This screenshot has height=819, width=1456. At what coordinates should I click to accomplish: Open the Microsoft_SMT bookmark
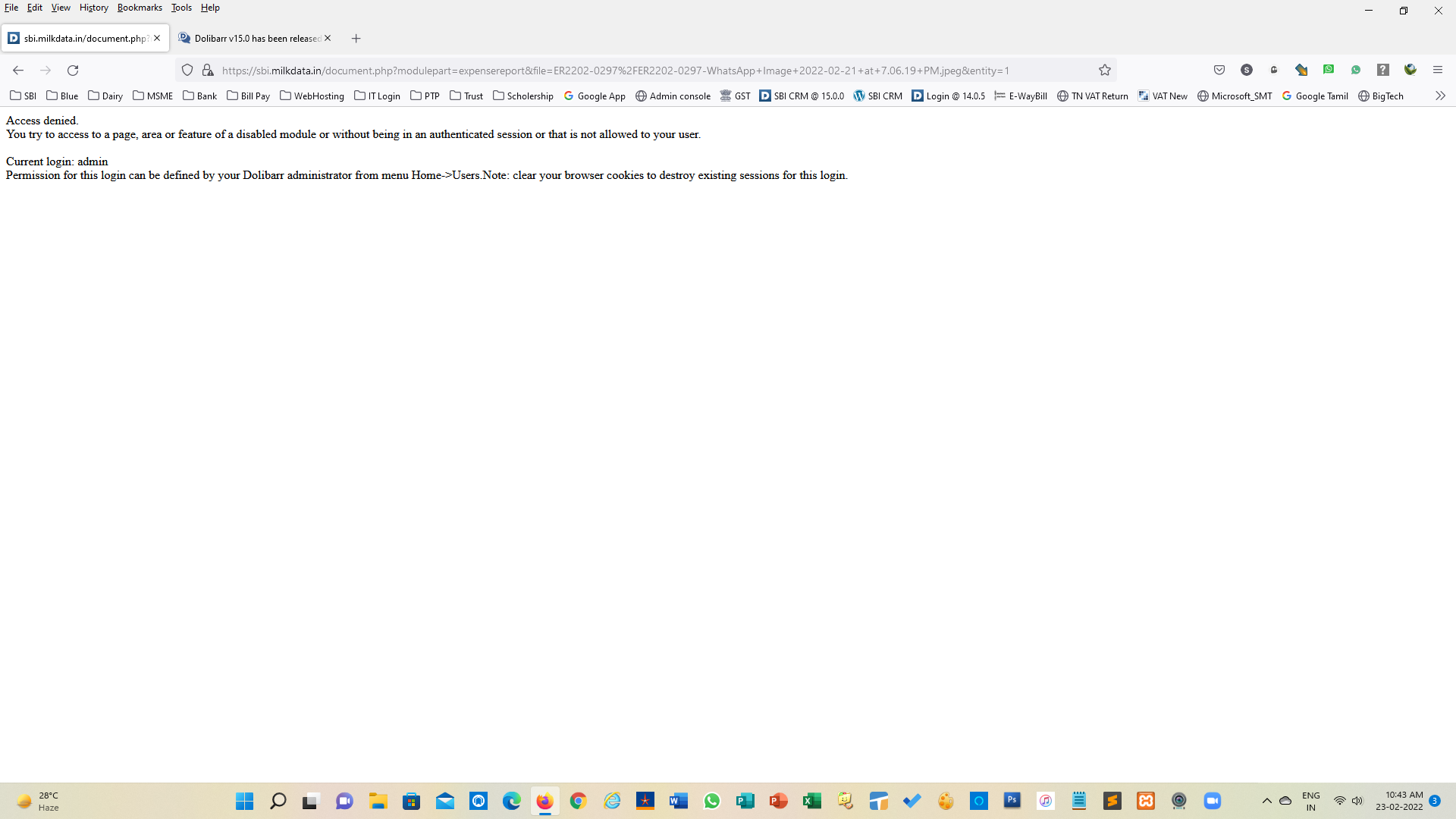point(1235,96)
